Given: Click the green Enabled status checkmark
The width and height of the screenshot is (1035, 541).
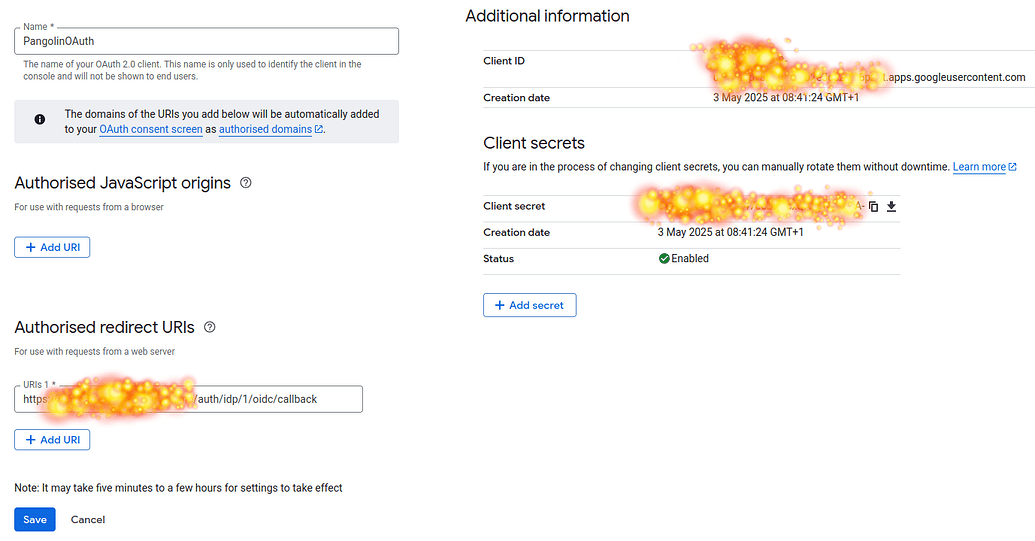Looking at the screenshot, I should pos(664,259).
